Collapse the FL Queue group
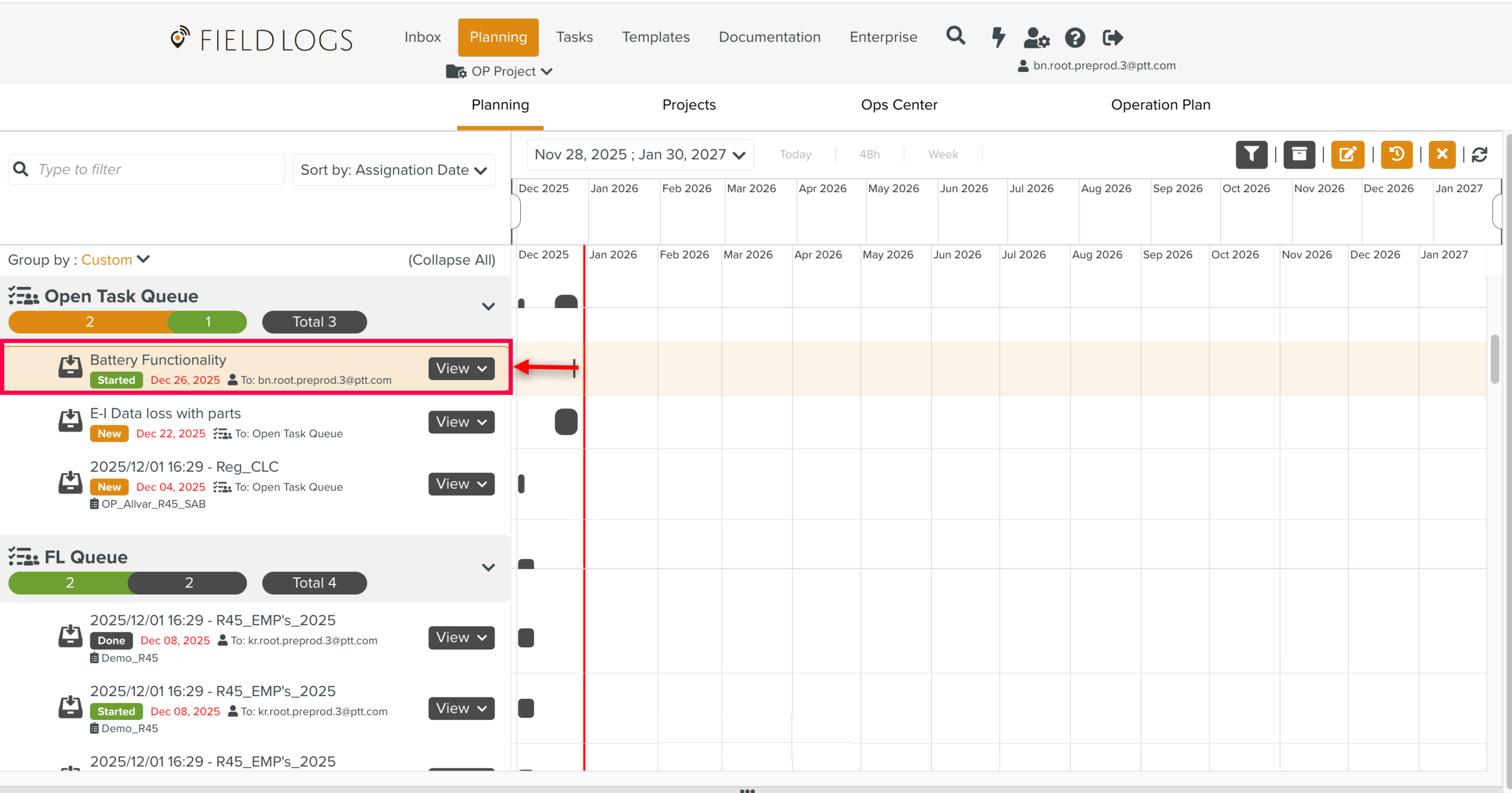The width and height of the screenshot is (1512, 793). pos(488,567)
